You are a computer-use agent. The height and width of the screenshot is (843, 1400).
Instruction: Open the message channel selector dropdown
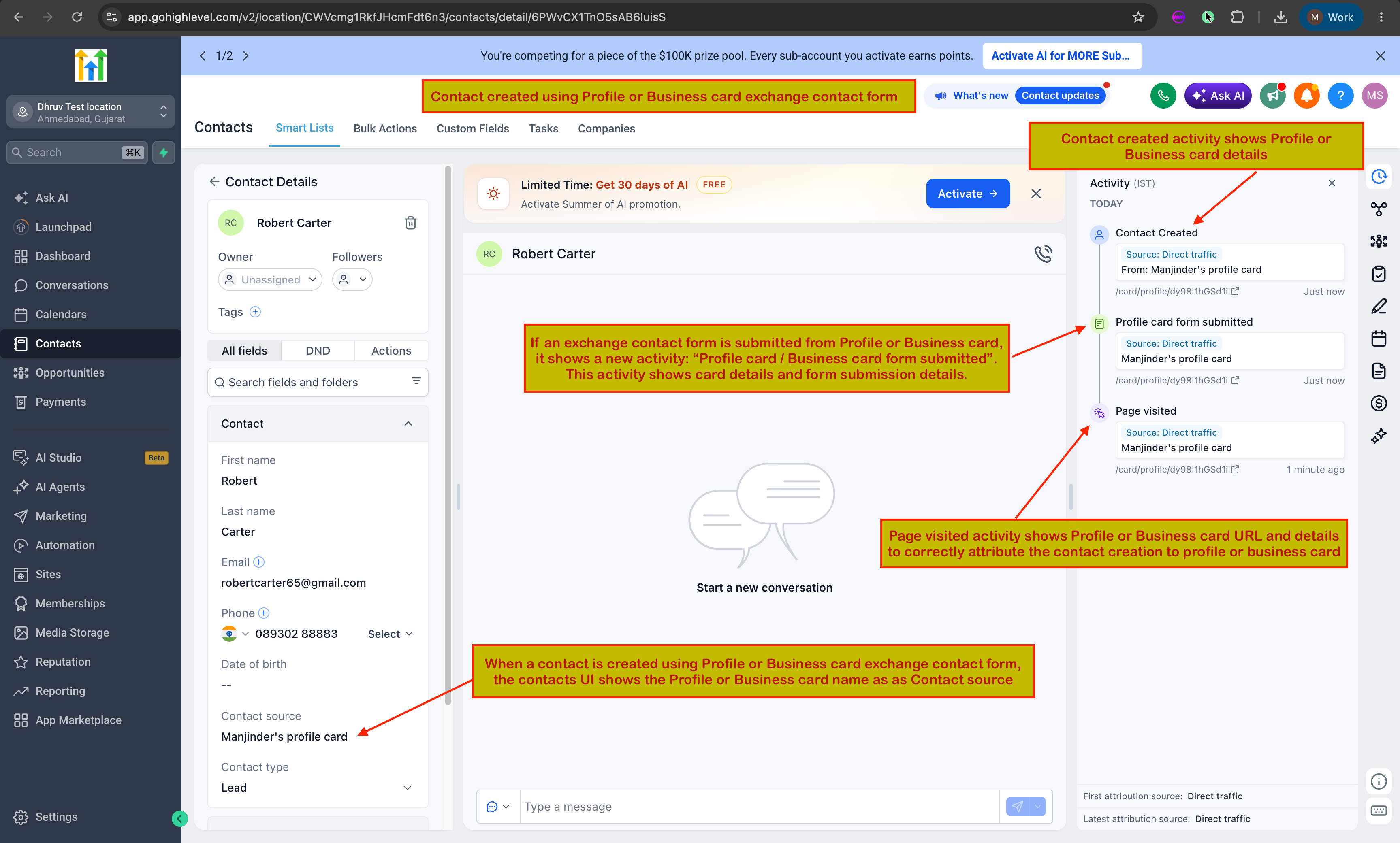(498, 806)
